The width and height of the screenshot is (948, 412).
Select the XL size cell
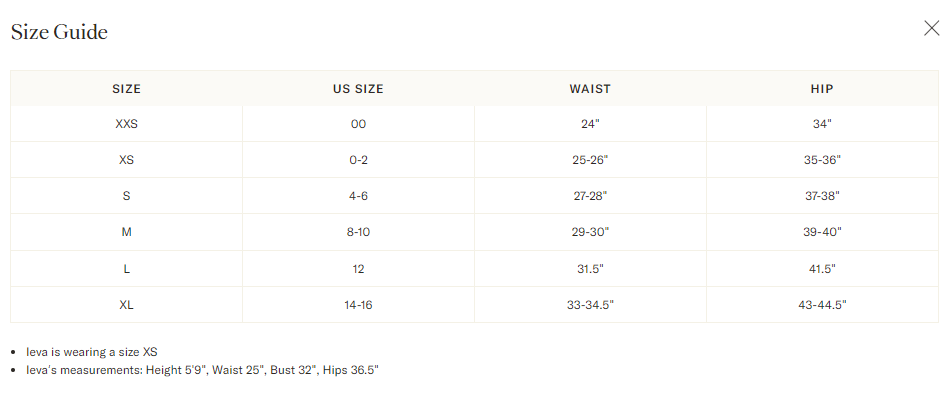(126, 304)
